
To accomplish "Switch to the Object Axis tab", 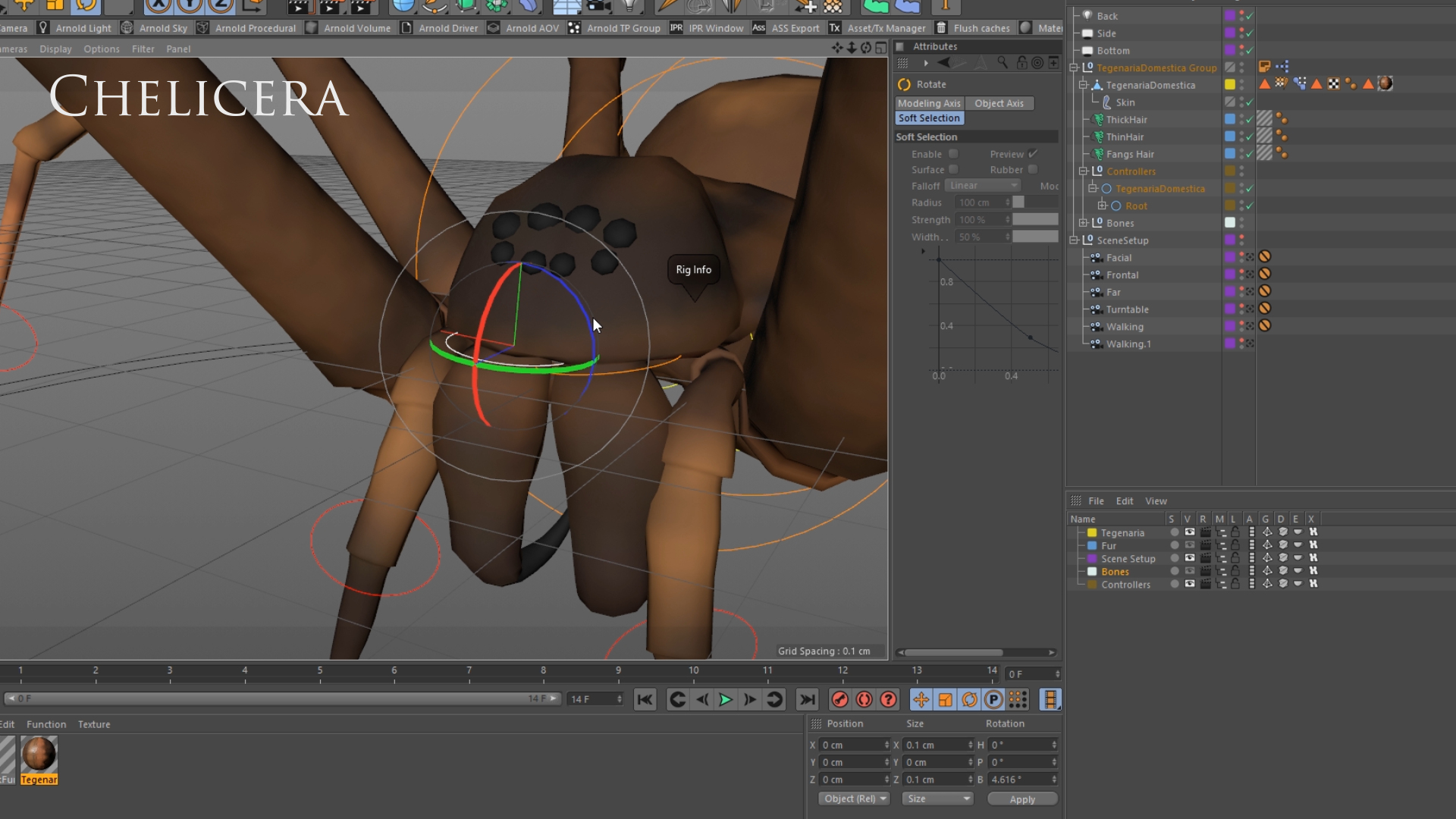I will pos(999,103).
